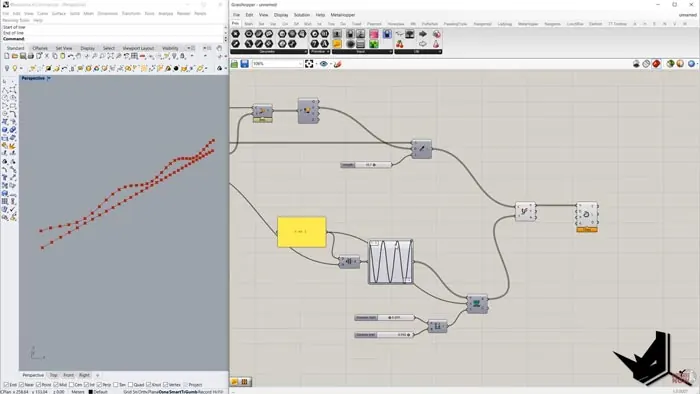Click the pink gradient component icon
Viewport: 700px width, 394px height.
pyautogui.click(x=374, y=34)
